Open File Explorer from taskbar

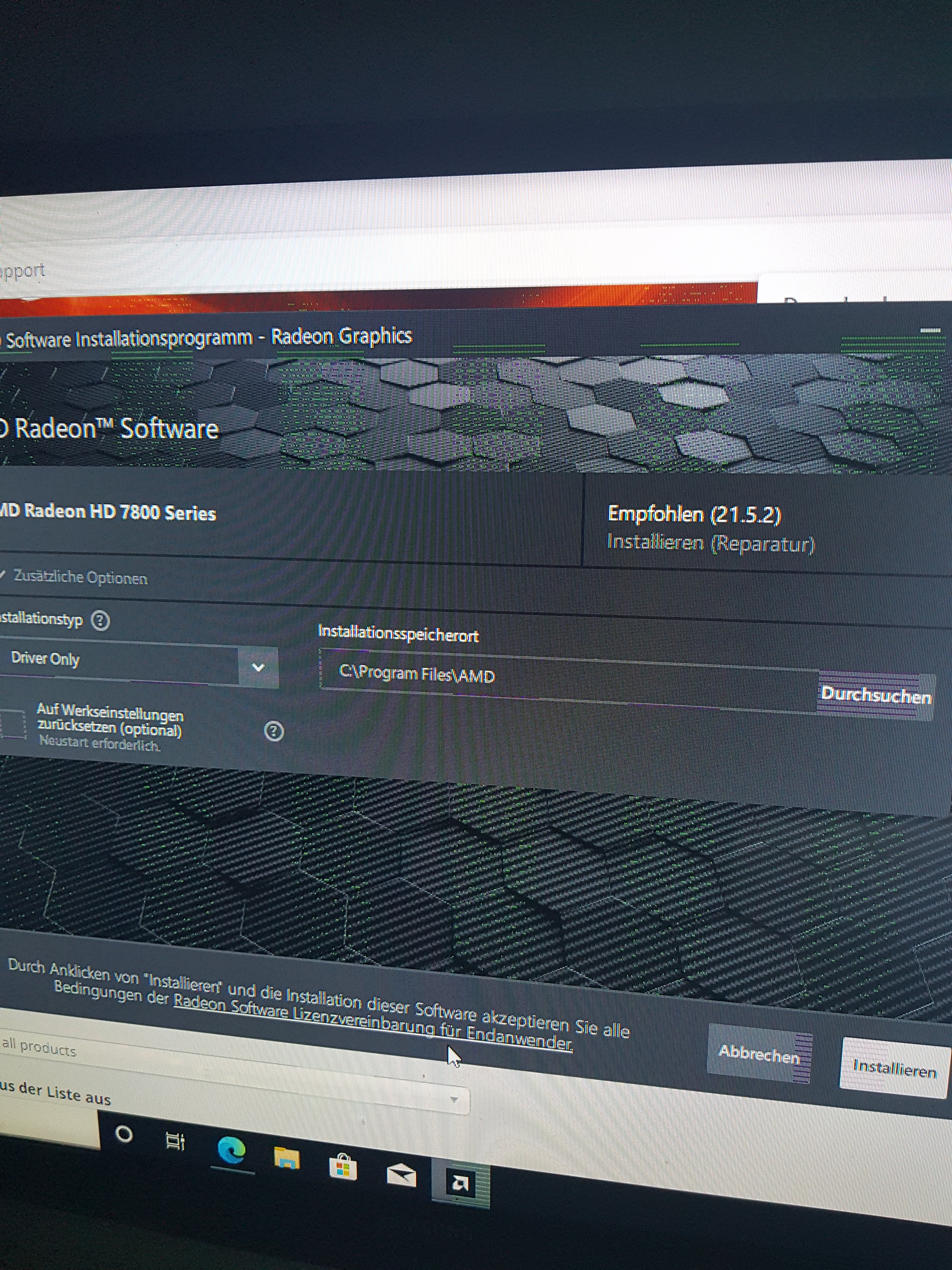pos(286,1158)
